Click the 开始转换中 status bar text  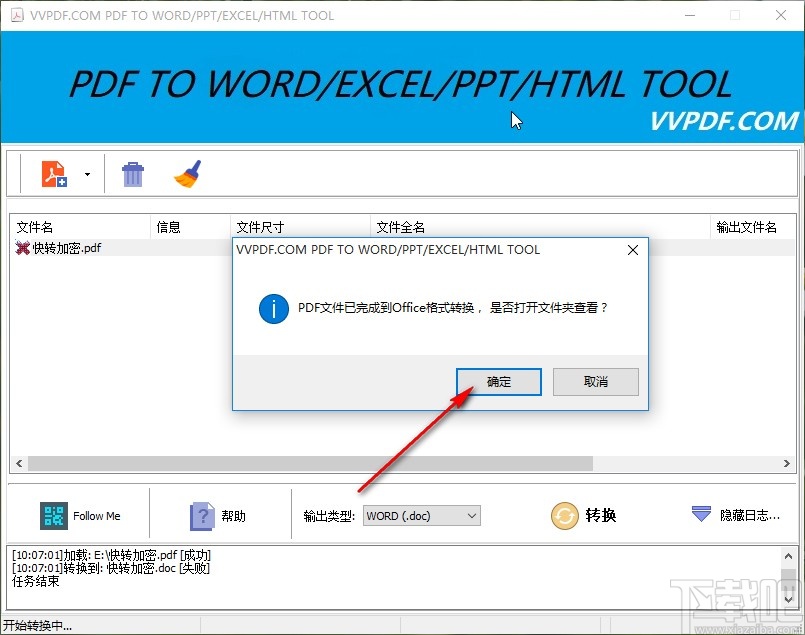(x=35, y=625)
